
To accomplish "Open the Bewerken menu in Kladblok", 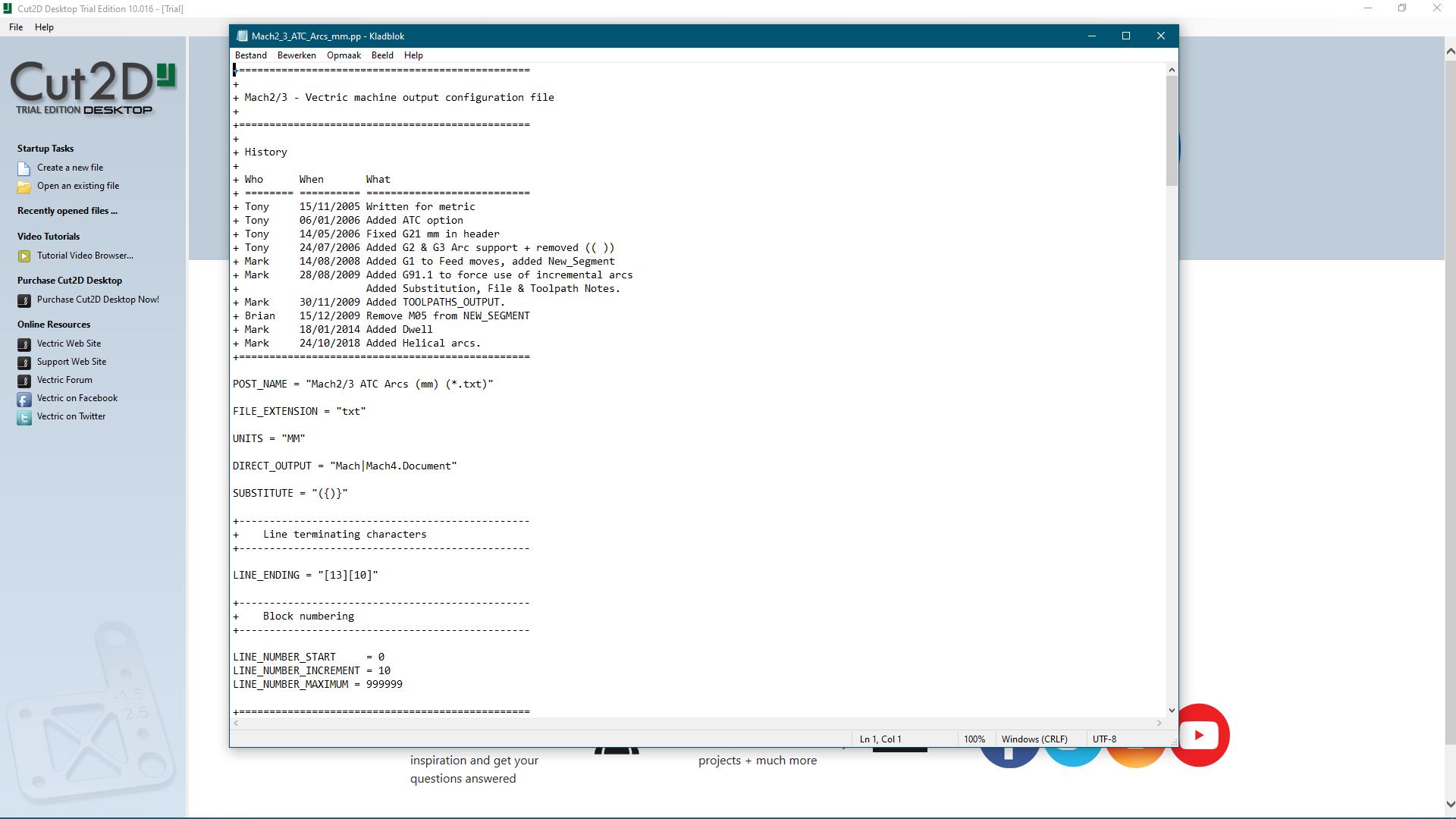I will pos(297,55).
